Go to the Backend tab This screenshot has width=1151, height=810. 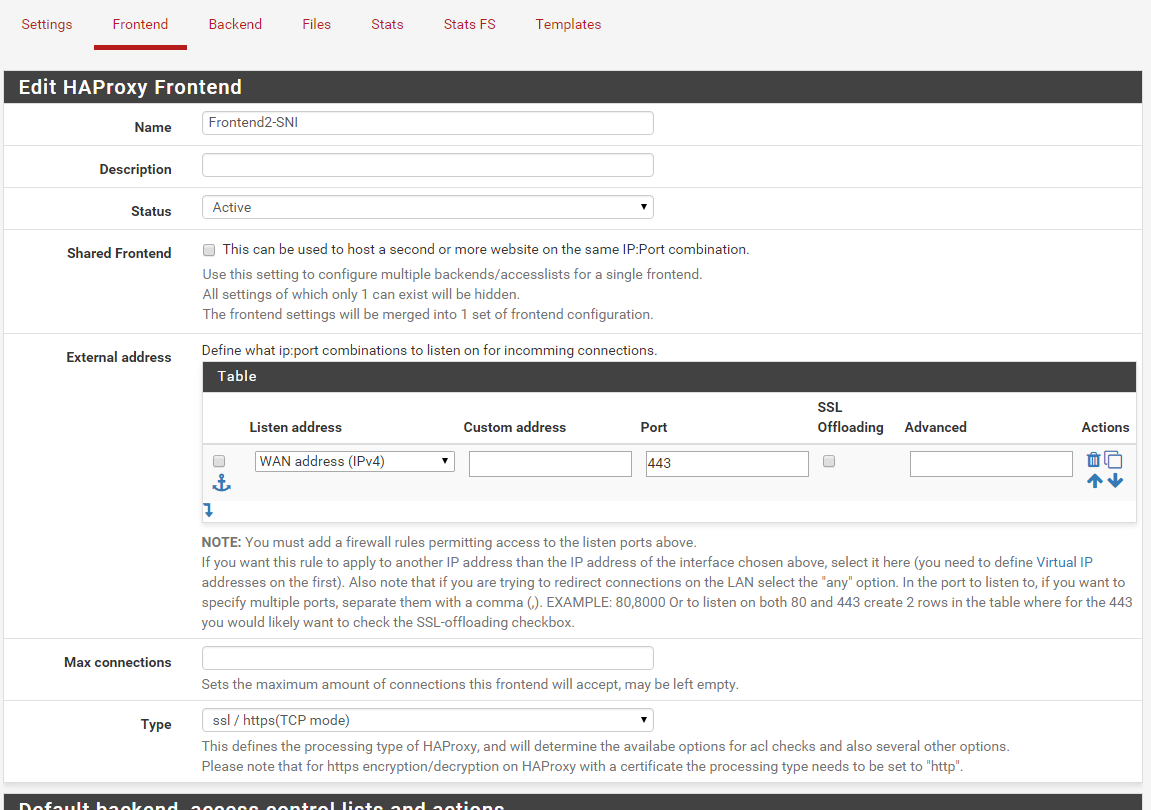[235, 24]
